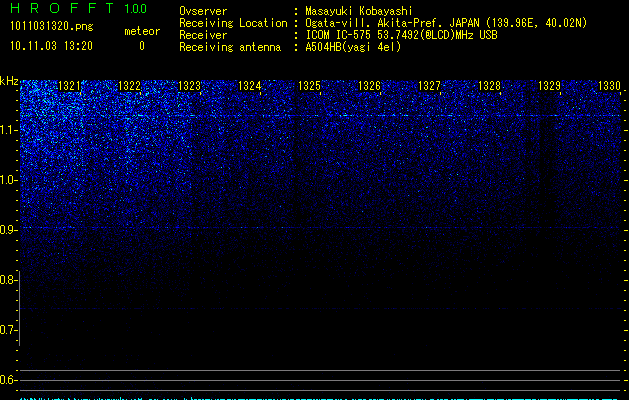This screenshot has width=629, height=400.
Task: Click the 1326 time marker
Action: [369, 86]
